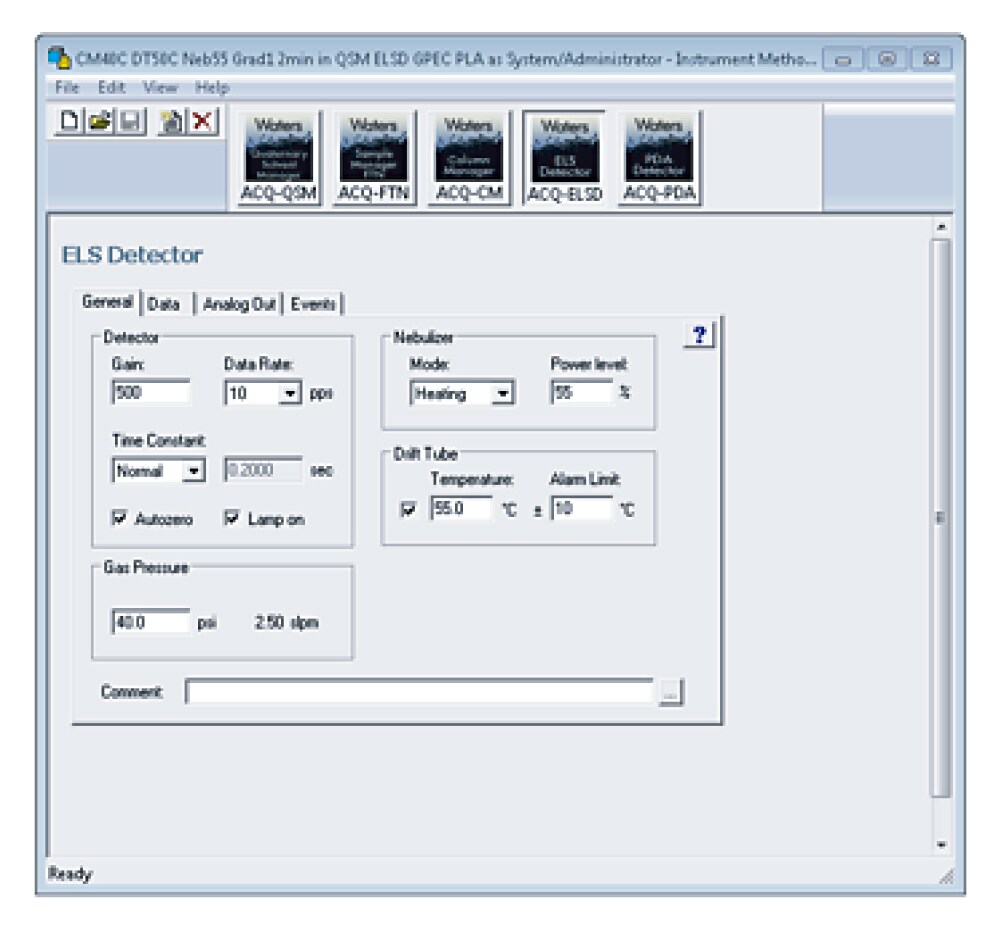This screenshot has width=1000, height=930.
Task: Expand the Nebulizer Mode dropdown
Action: pos(503,394)
